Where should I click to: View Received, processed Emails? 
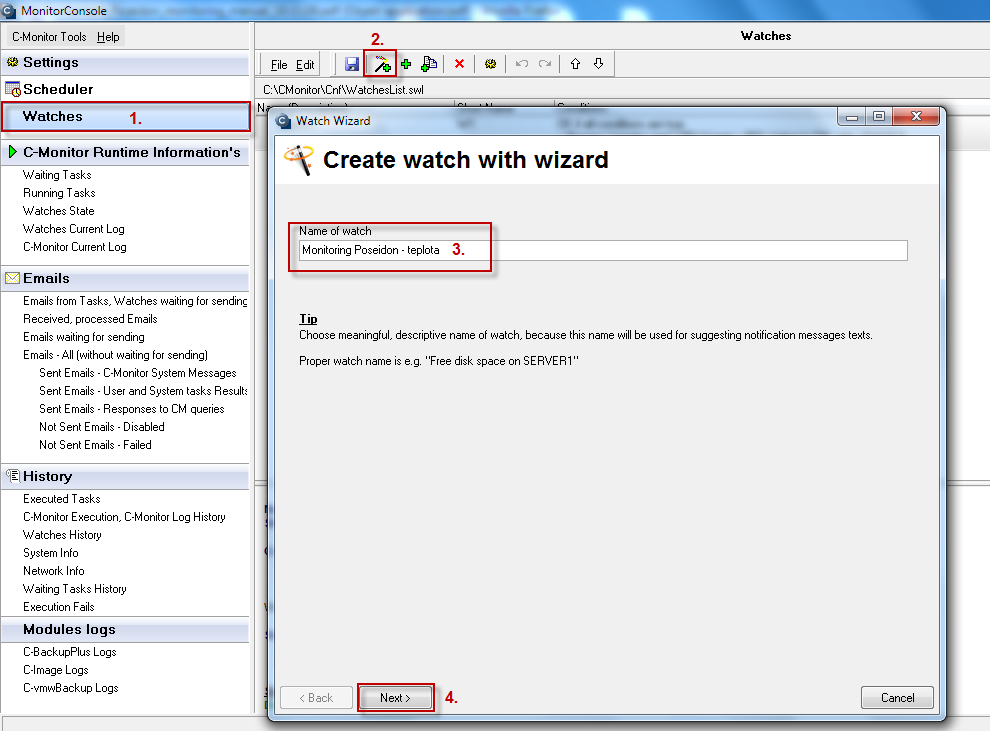click(90, 319)
